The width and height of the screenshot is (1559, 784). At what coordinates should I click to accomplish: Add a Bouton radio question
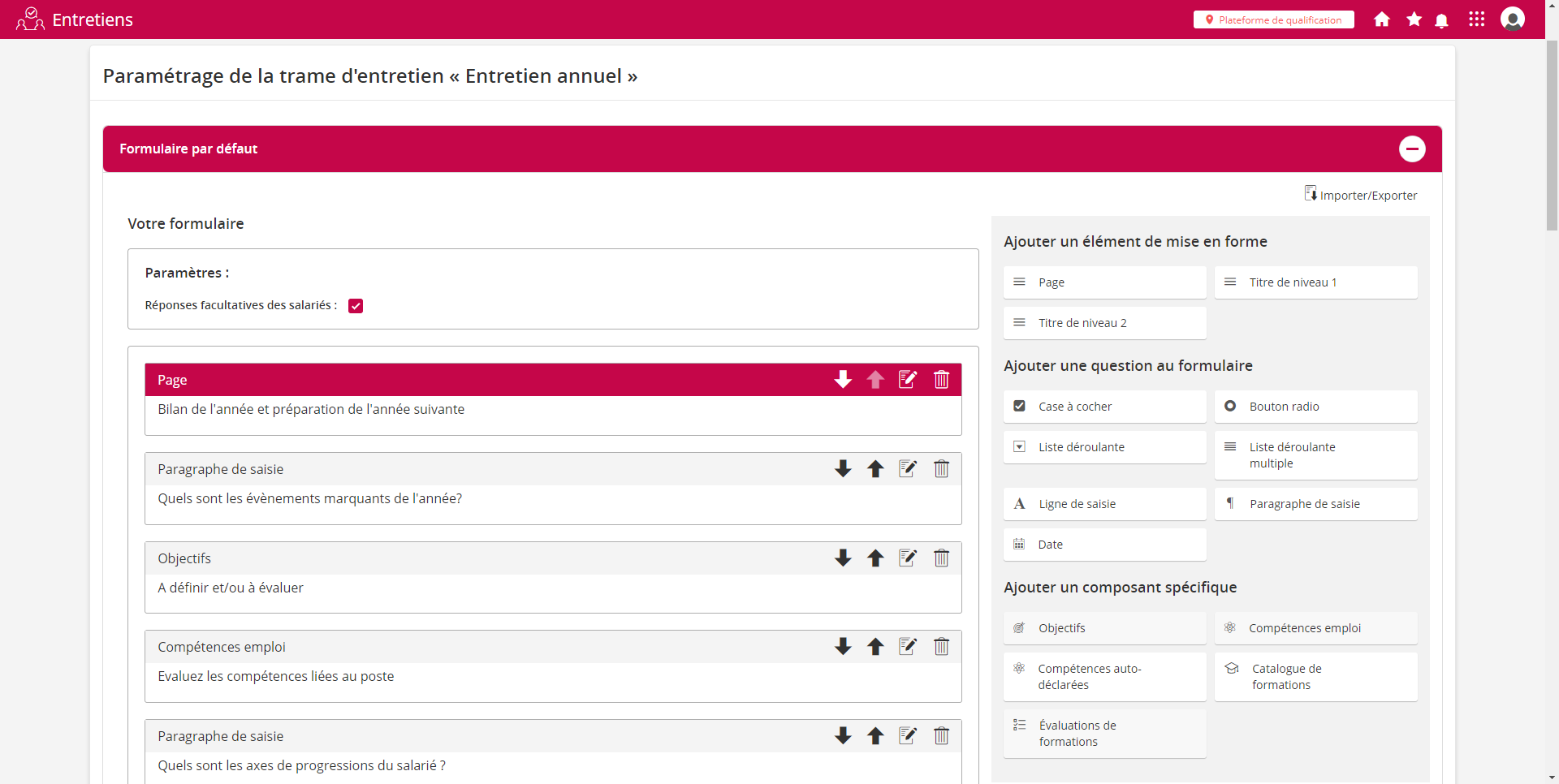(x=1315, y=407)
